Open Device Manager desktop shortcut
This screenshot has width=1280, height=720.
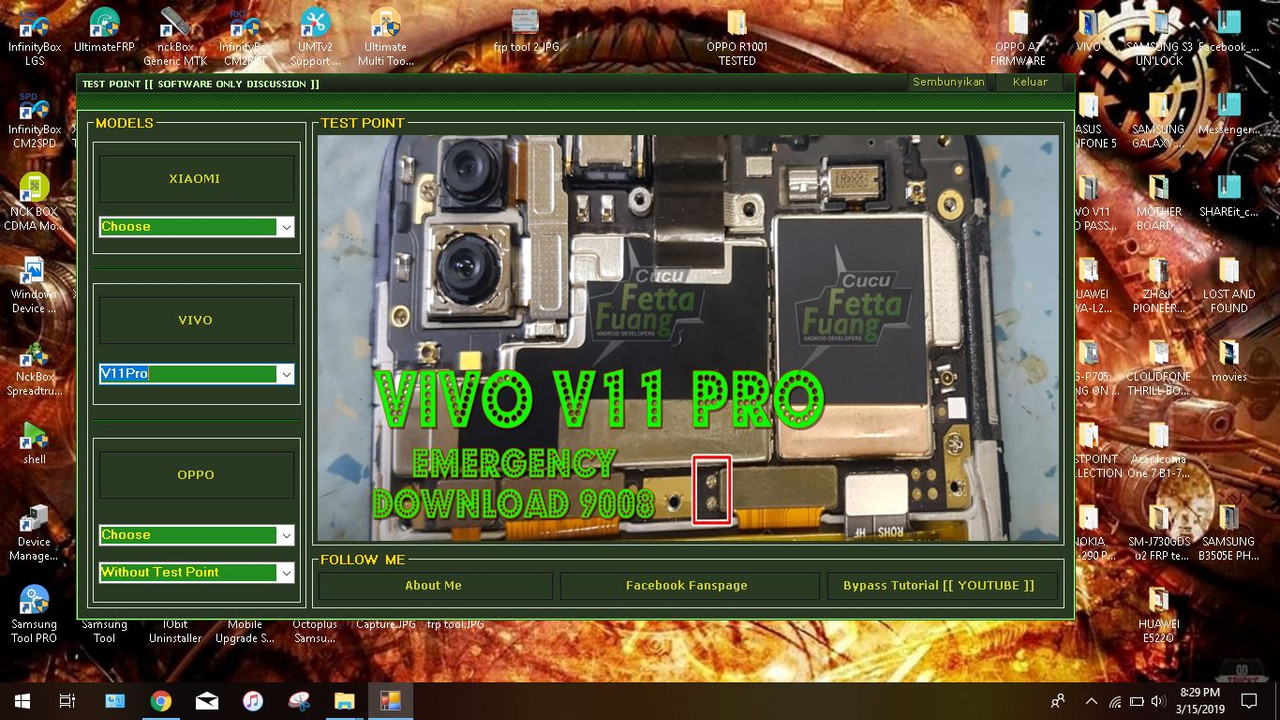coord(35,532)
